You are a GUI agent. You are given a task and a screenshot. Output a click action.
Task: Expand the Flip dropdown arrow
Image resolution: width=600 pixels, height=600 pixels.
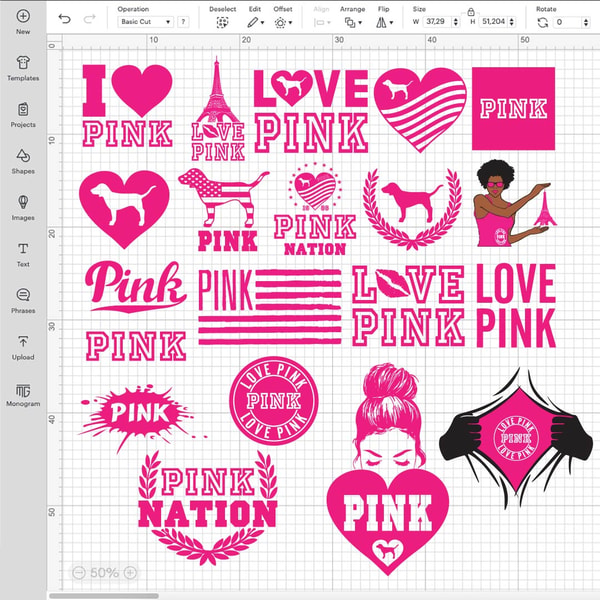point(391,23)
